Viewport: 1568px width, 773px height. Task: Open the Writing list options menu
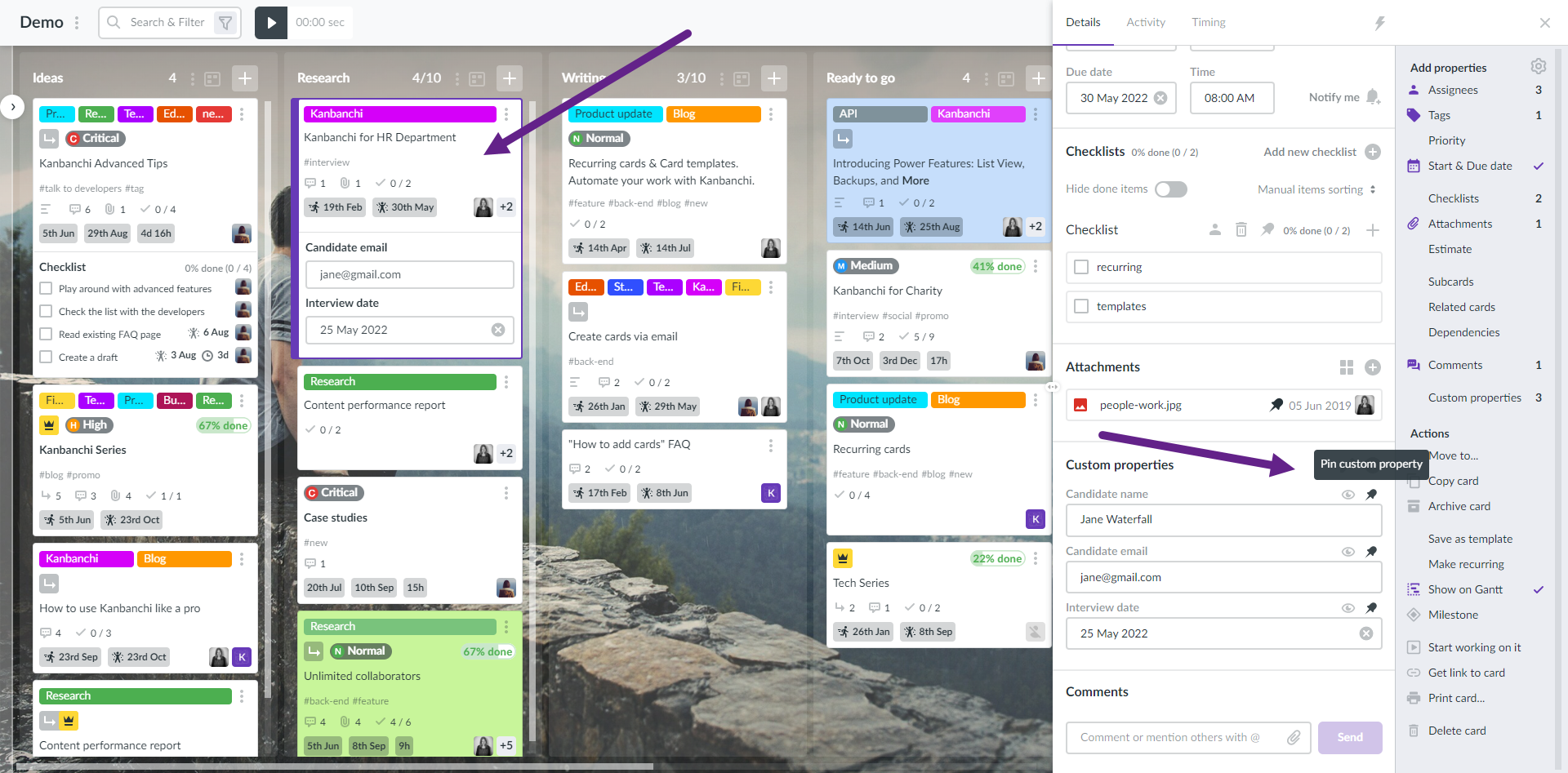point(722,78)
